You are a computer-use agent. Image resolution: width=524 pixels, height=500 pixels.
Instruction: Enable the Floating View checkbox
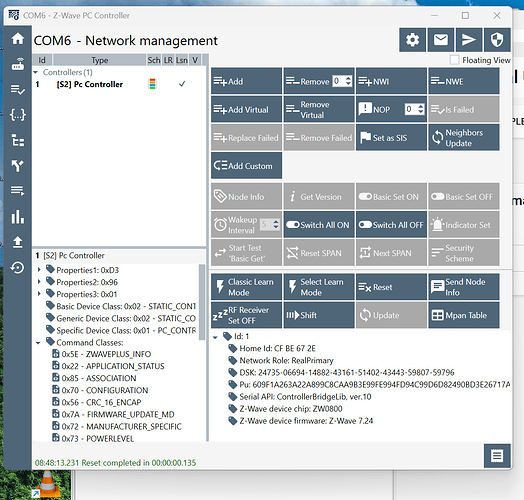(454, 60)
